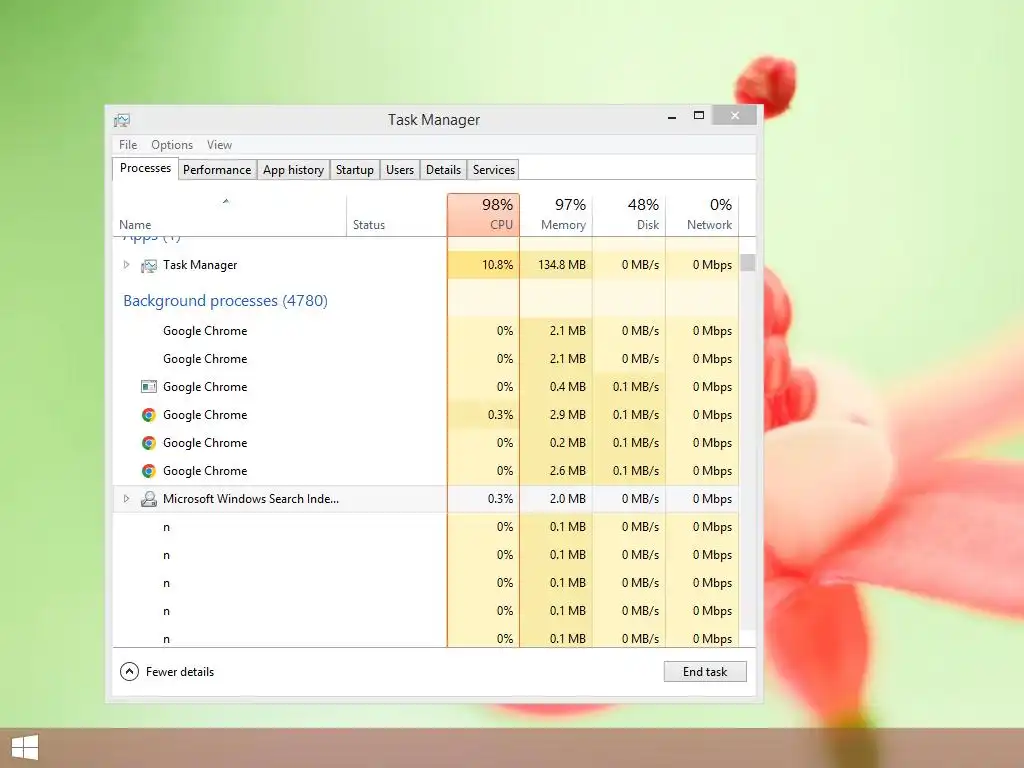The height and width of the screenshot is (768, 1024).
Task: Click the Fewer details link
Action: [x=180, y=672]
